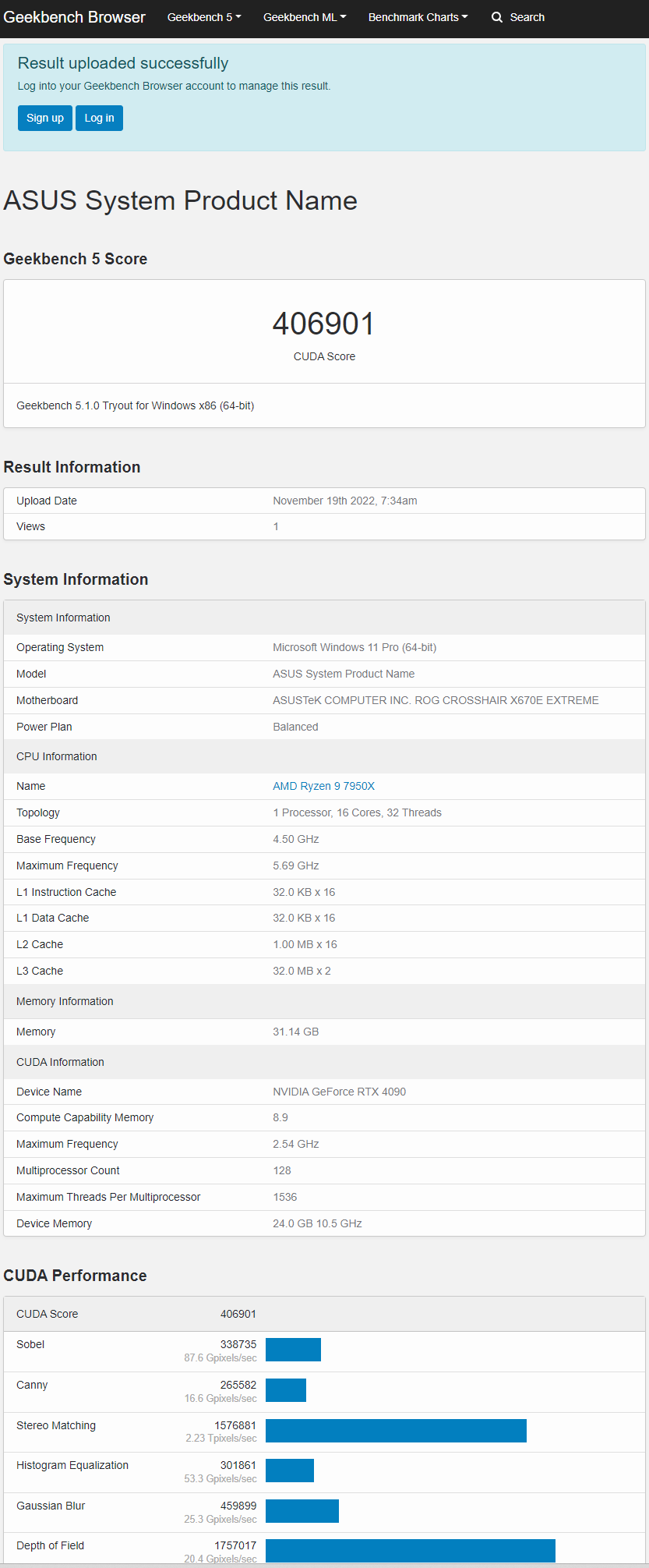This screenshot has height=1568, width=649.
Task: Click the Maximum Frequency value '5.69 GHz'
Action: 296,865
